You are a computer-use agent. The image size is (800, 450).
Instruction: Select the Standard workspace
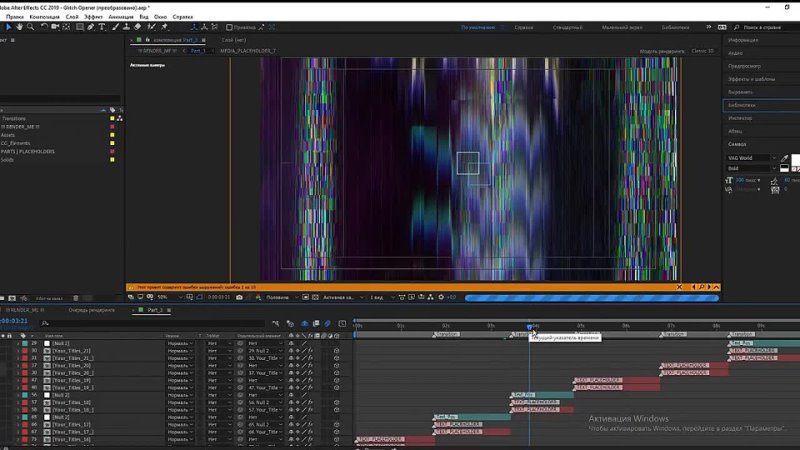pos(567,27)
